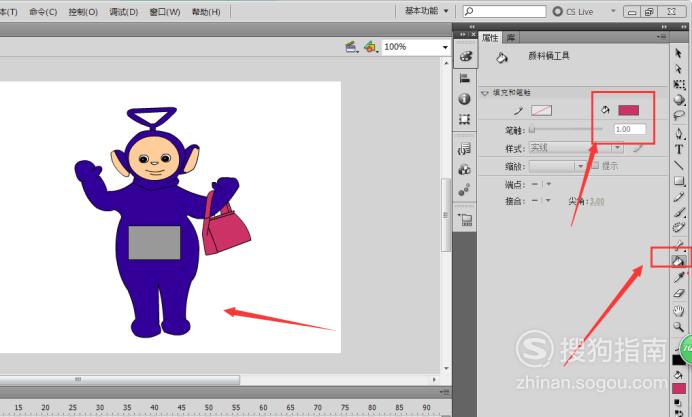692x417 pixels.
Task: Select the Deco tool
Action: tap(679, 228)
